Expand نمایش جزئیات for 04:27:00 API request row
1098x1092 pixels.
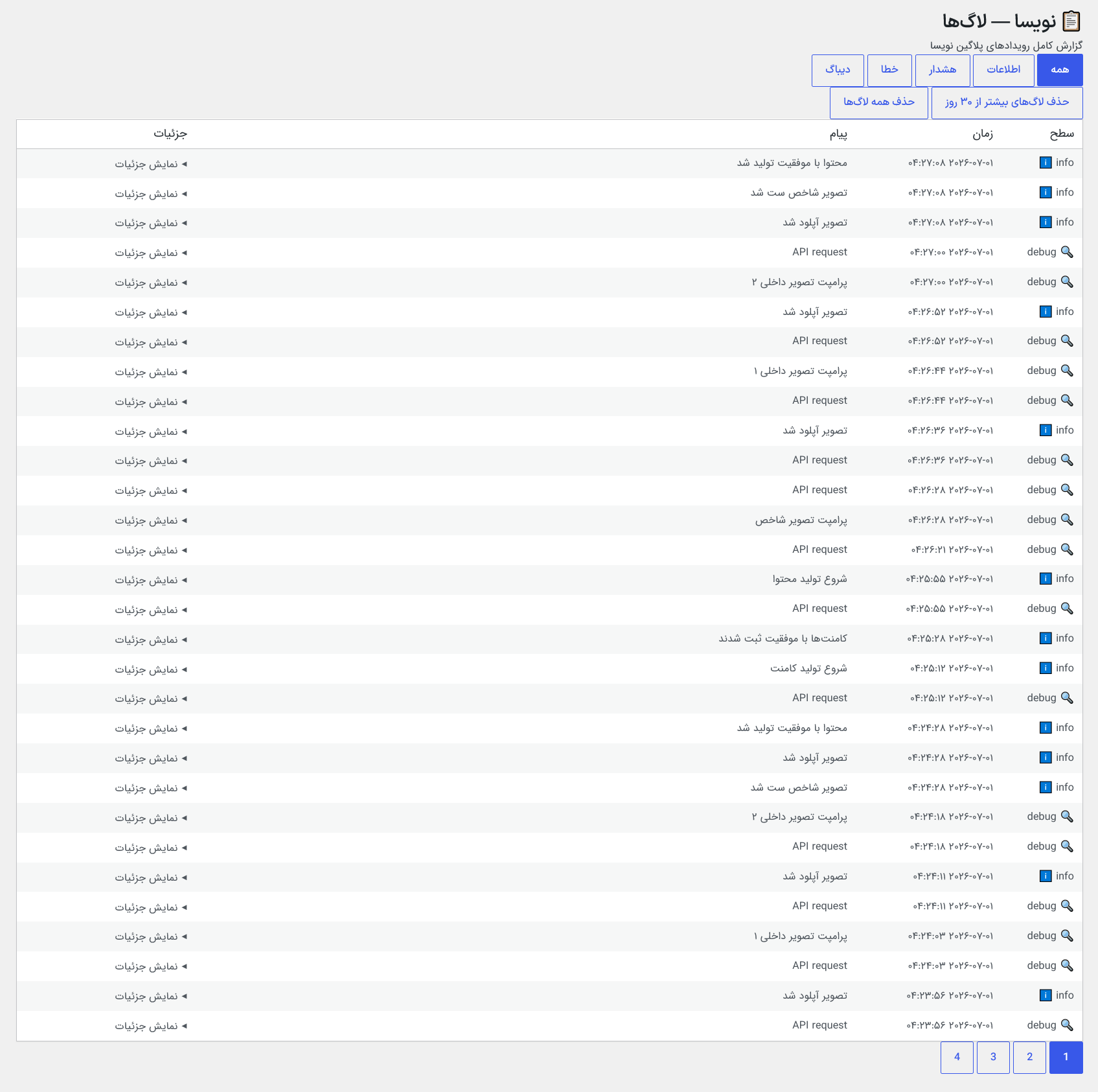pyautogui.click(x=151, y=253)
